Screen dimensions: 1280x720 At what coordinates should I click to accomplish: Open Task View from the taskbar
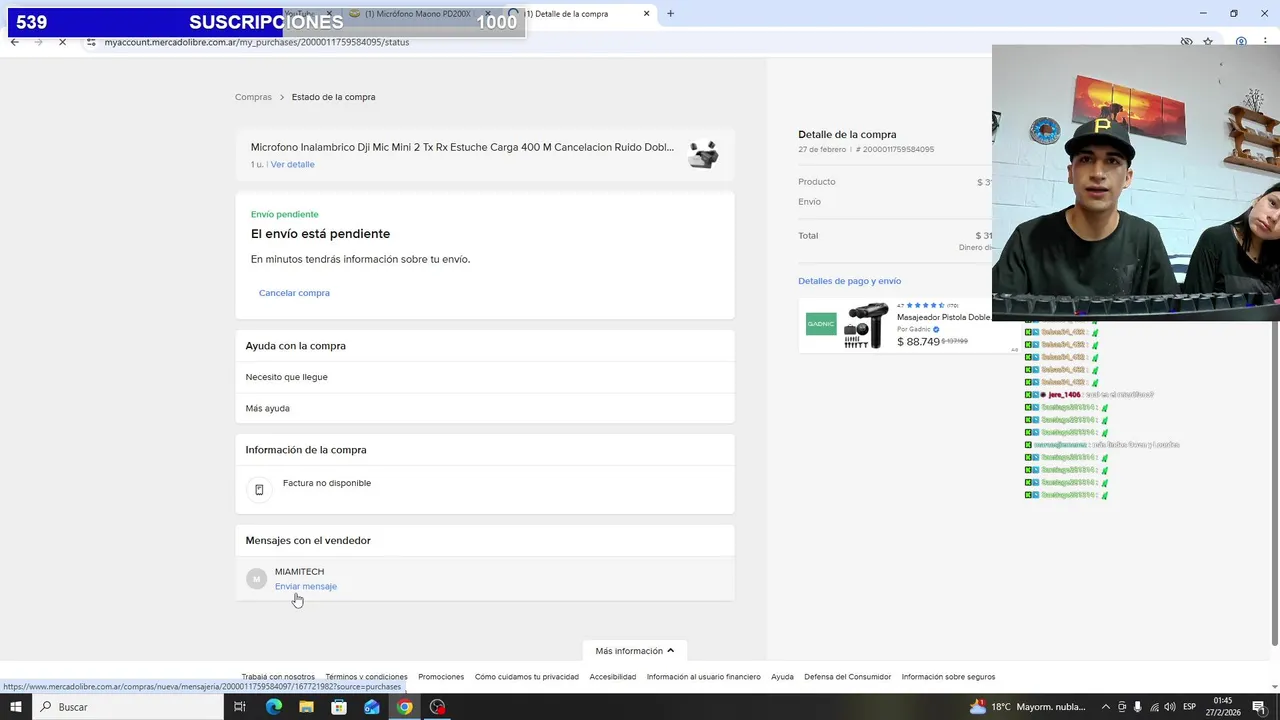(240, 707)
